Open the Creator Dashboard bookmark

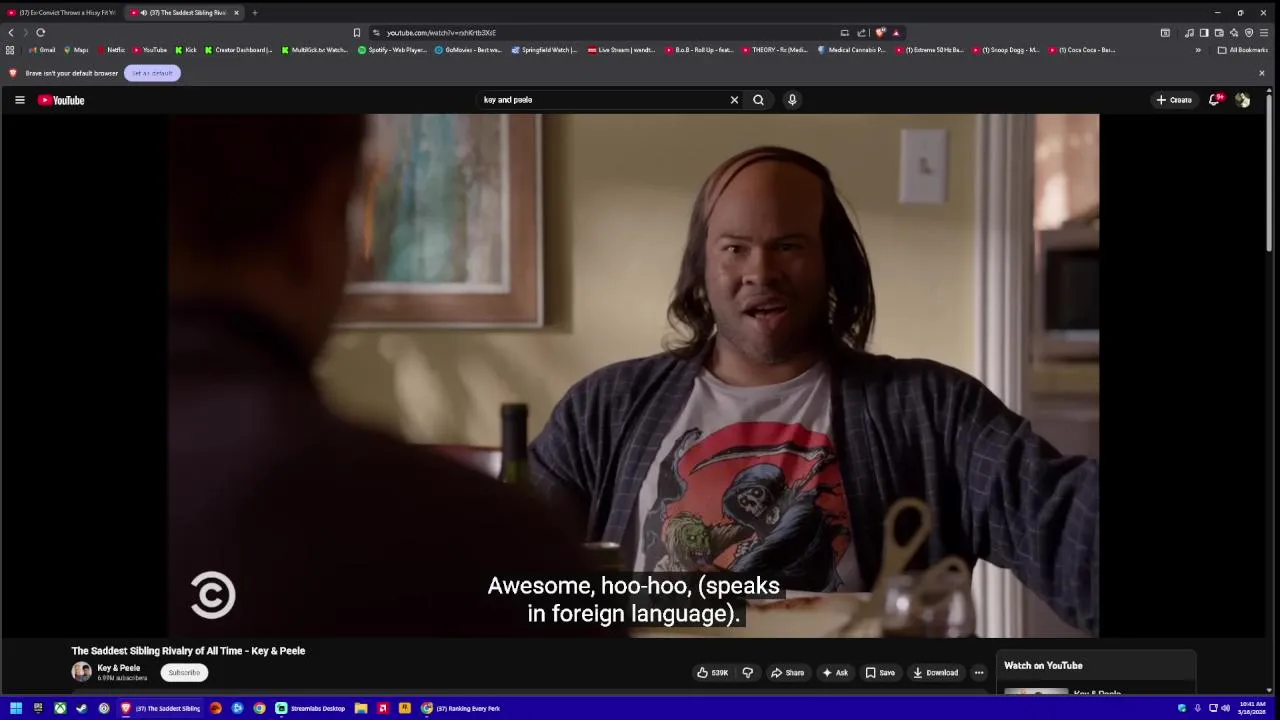coord(238,50)
